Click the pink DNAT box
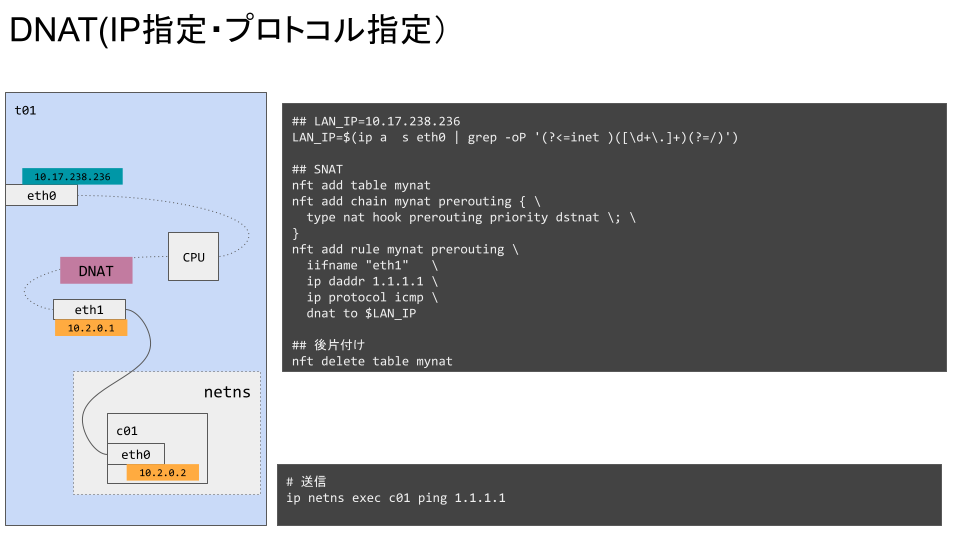 pyautogui.click(x=96, y=271)
